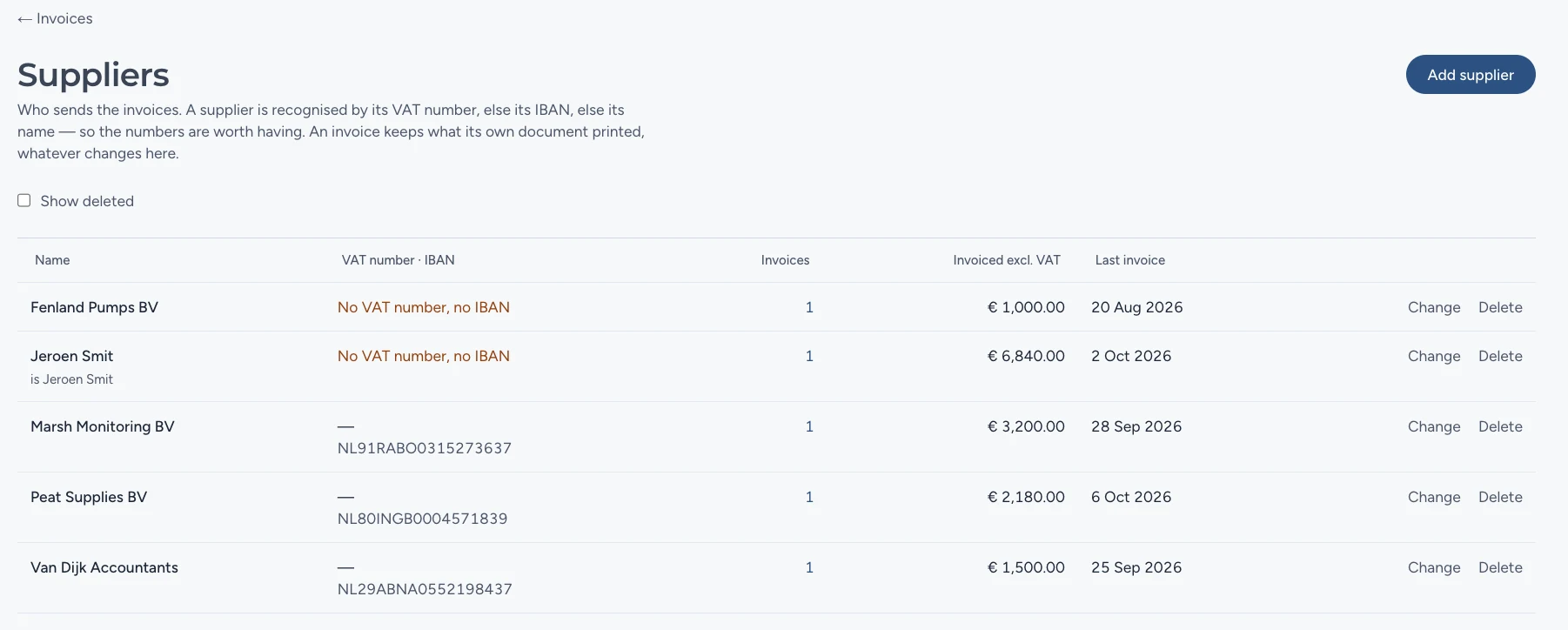Viewport: 1568px width, 630px height.
Task: Go back to Invoices
Action: pyautogui.click(x=55, y=18)
